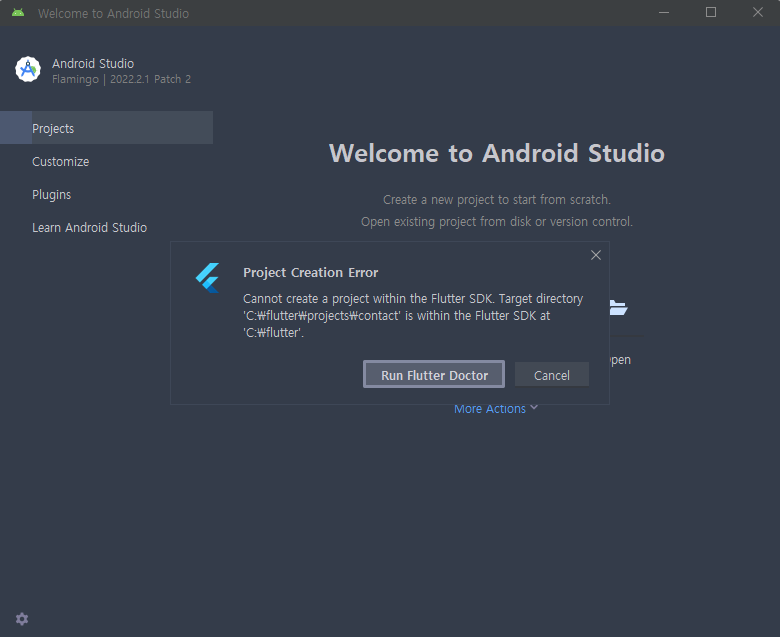This screenshot has width=780, height=637.
Task: Click the Android Studio logo icon
Action: point(28,69)
